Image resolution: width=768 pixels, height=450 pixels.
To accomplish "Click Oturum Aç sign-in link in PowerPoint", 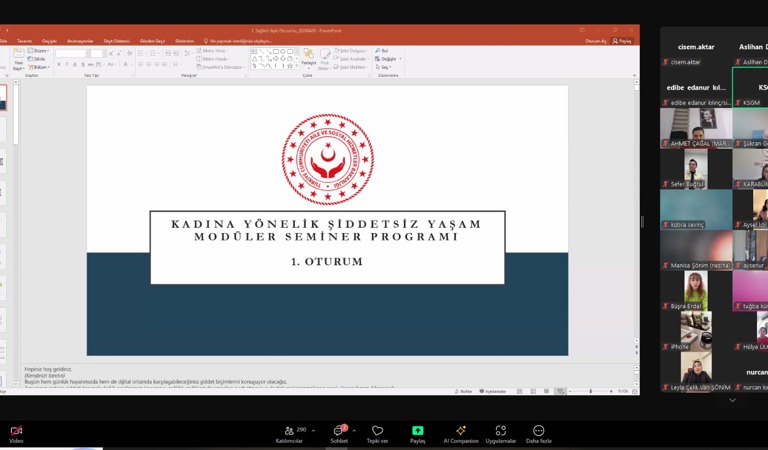I will (596, 41).
